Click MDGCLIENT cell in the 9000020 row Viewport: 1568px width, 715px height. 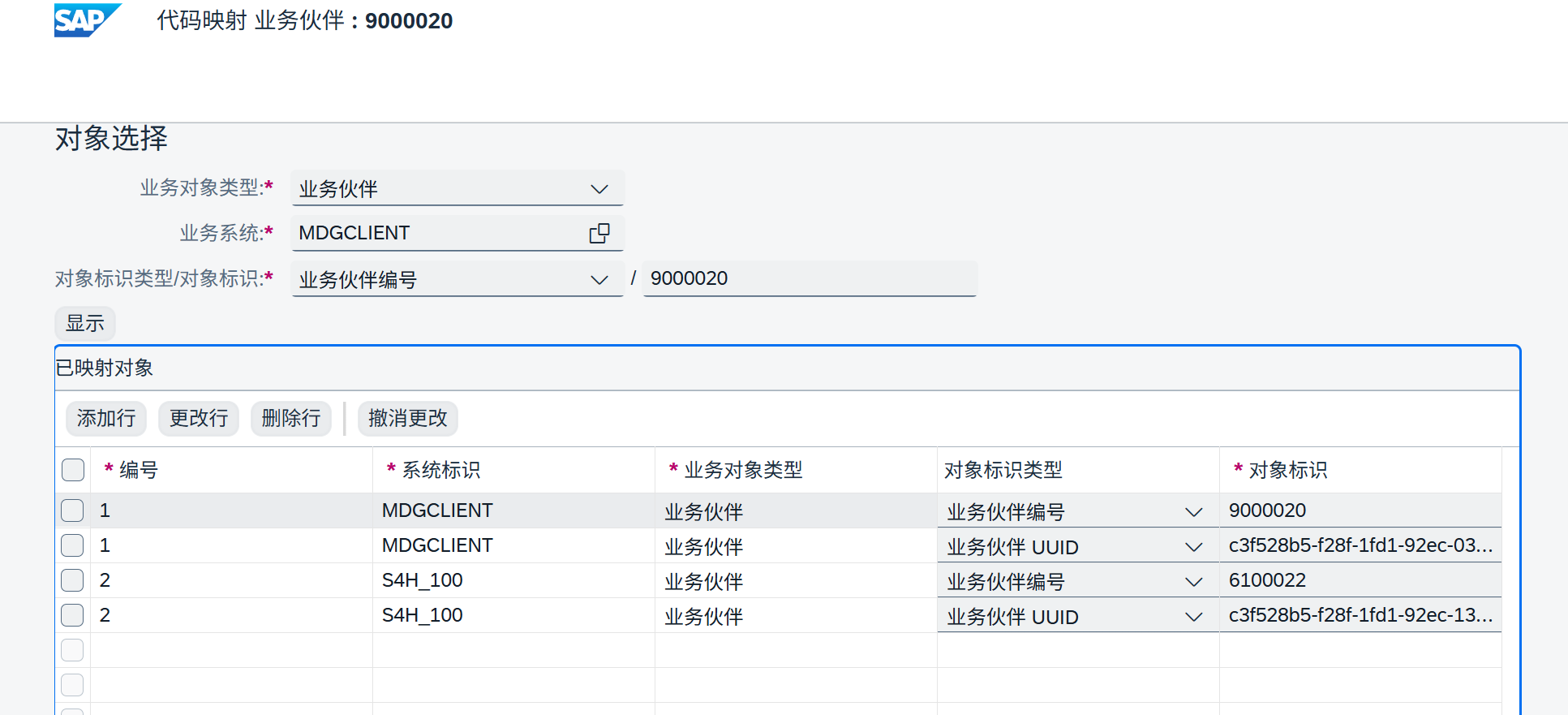(x=514, y=510)
